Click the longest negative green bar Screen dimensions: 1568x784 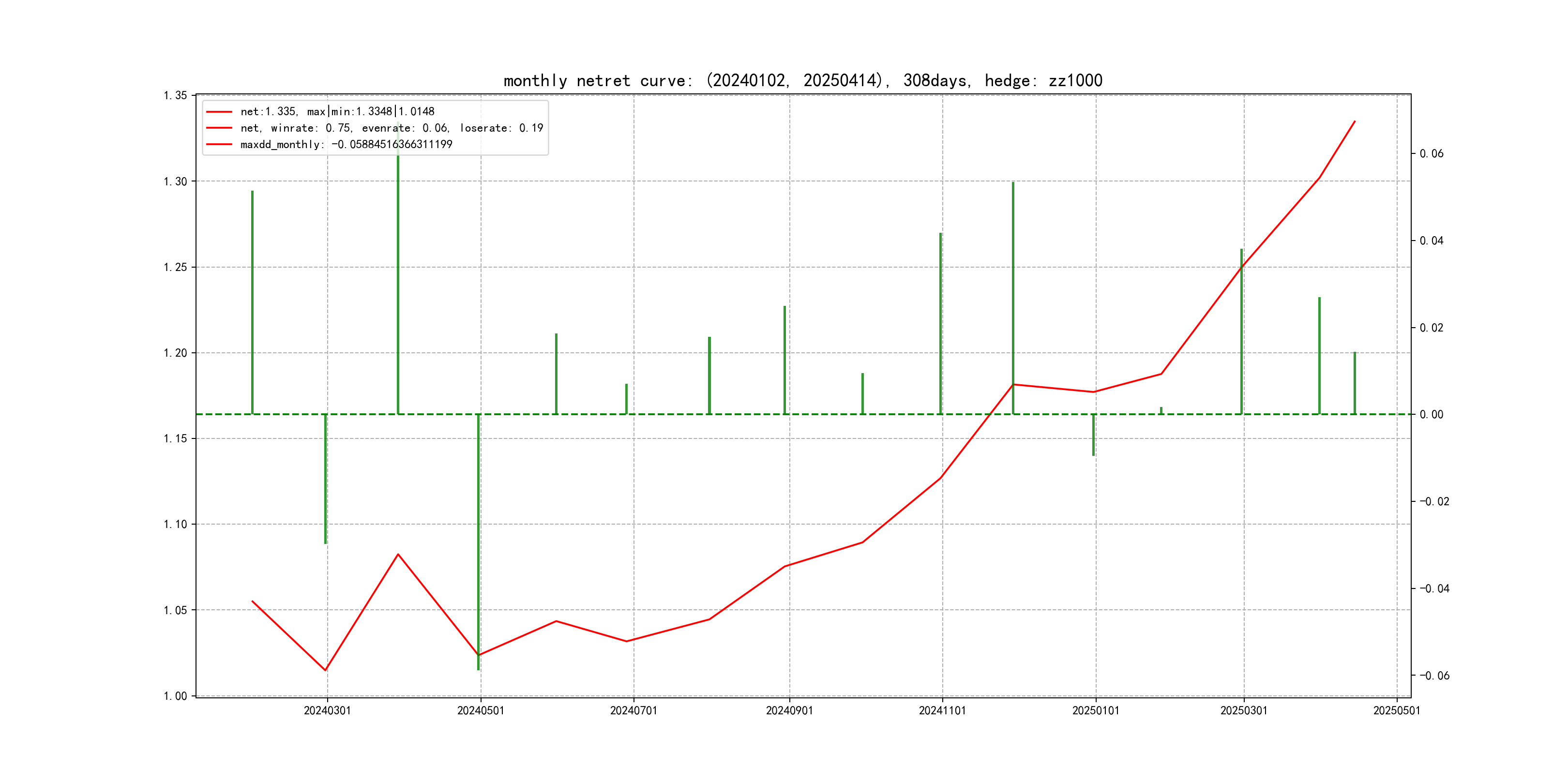479,542
